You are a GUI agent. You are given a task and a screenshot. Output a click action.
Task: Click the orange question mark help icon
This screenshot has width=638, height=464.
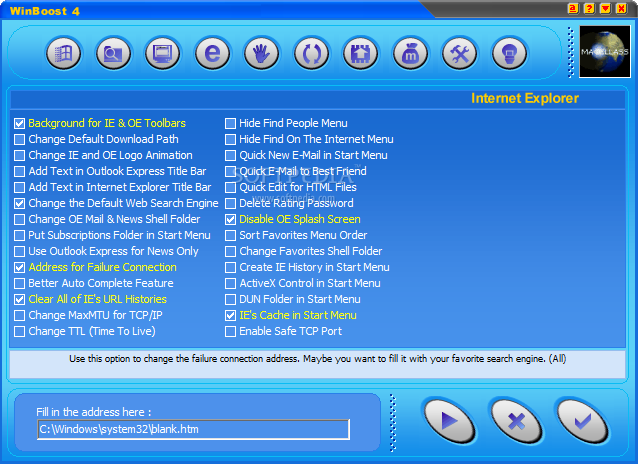[x=589, y=9]
